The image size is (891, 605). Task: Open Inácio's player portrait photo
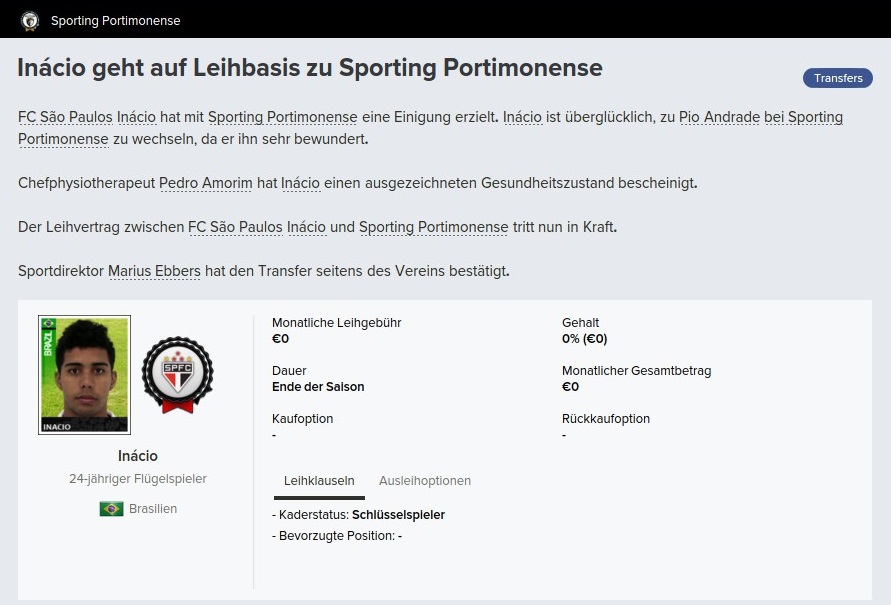click(84, 374)
